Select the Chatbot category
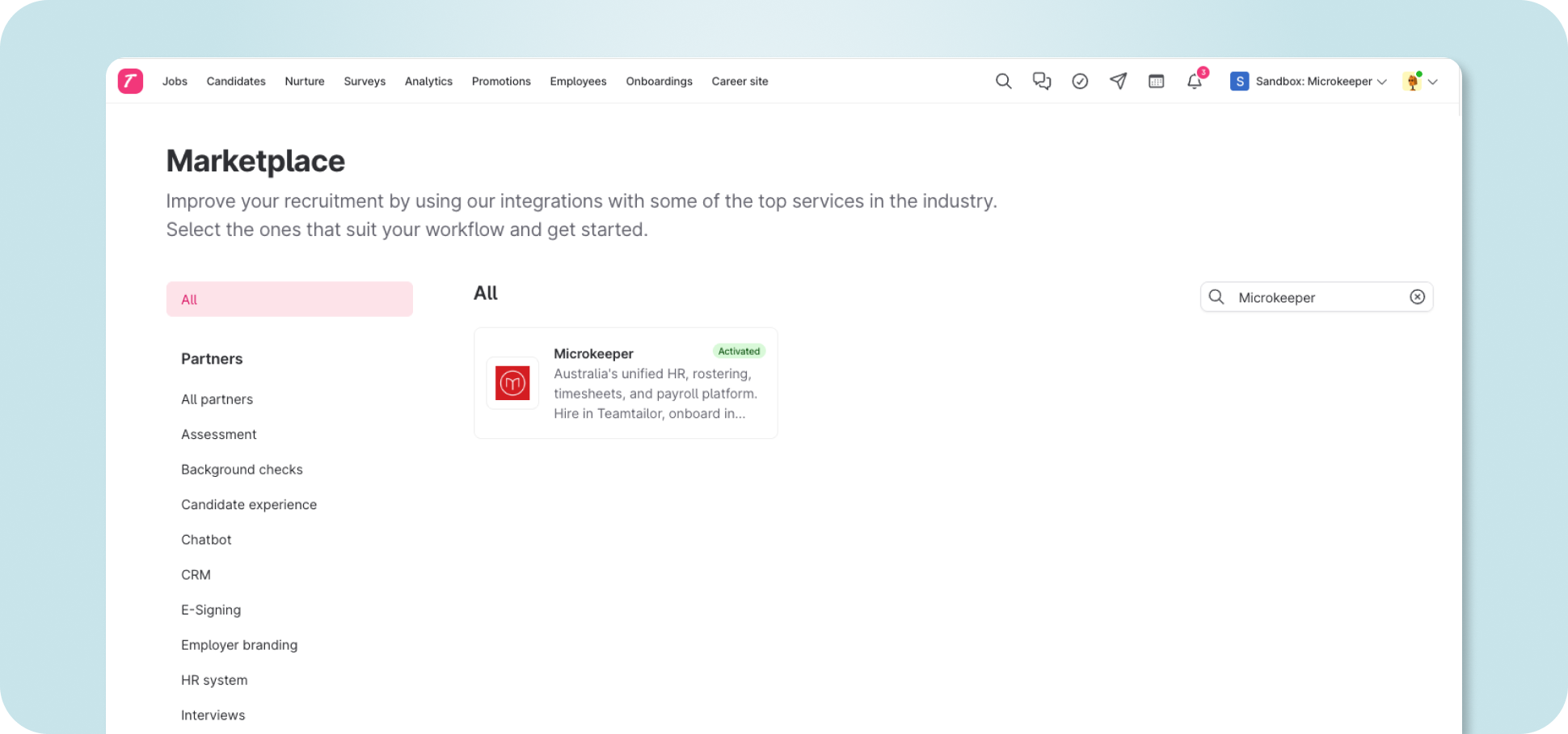Image resolution: width=1568 pixels, height=734 pixels. (x=206, y=539)
